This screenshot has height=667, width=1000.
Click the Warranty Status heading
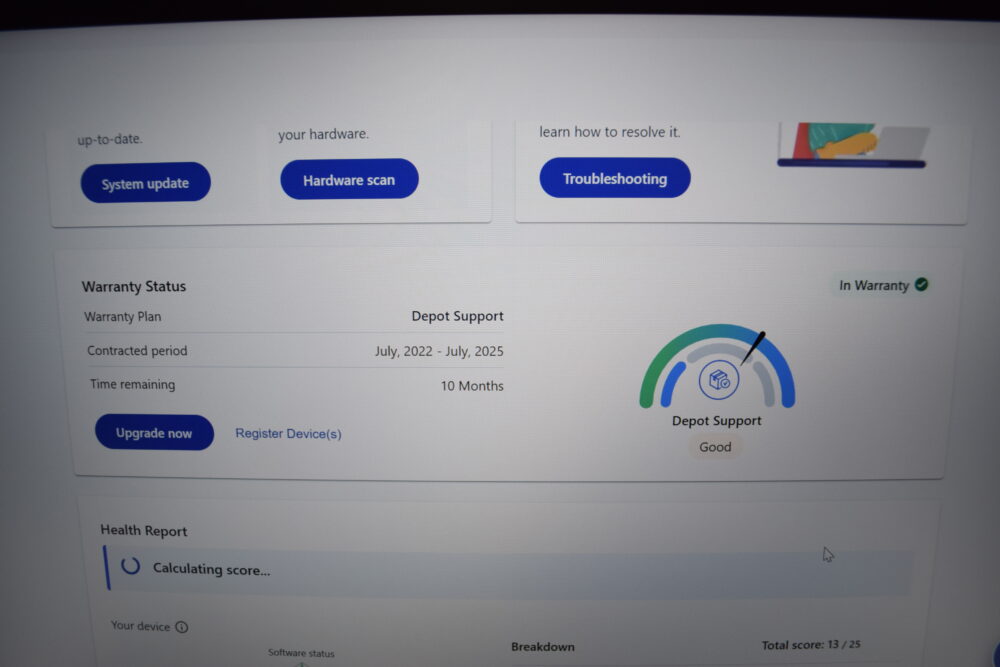point(134,286)
